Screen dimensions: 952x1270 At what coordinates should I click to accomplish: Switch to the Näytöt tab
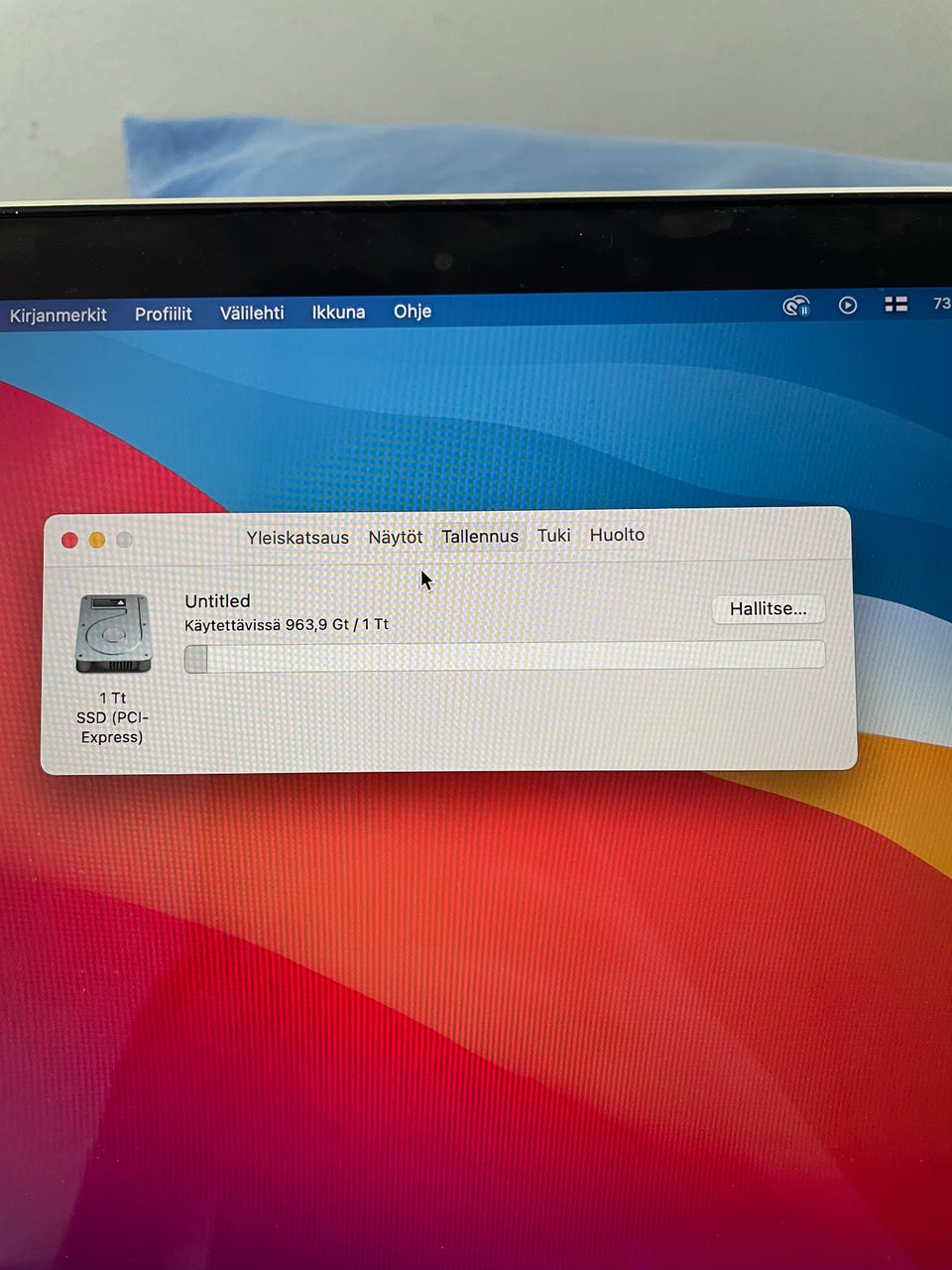(x=396, y=537)
